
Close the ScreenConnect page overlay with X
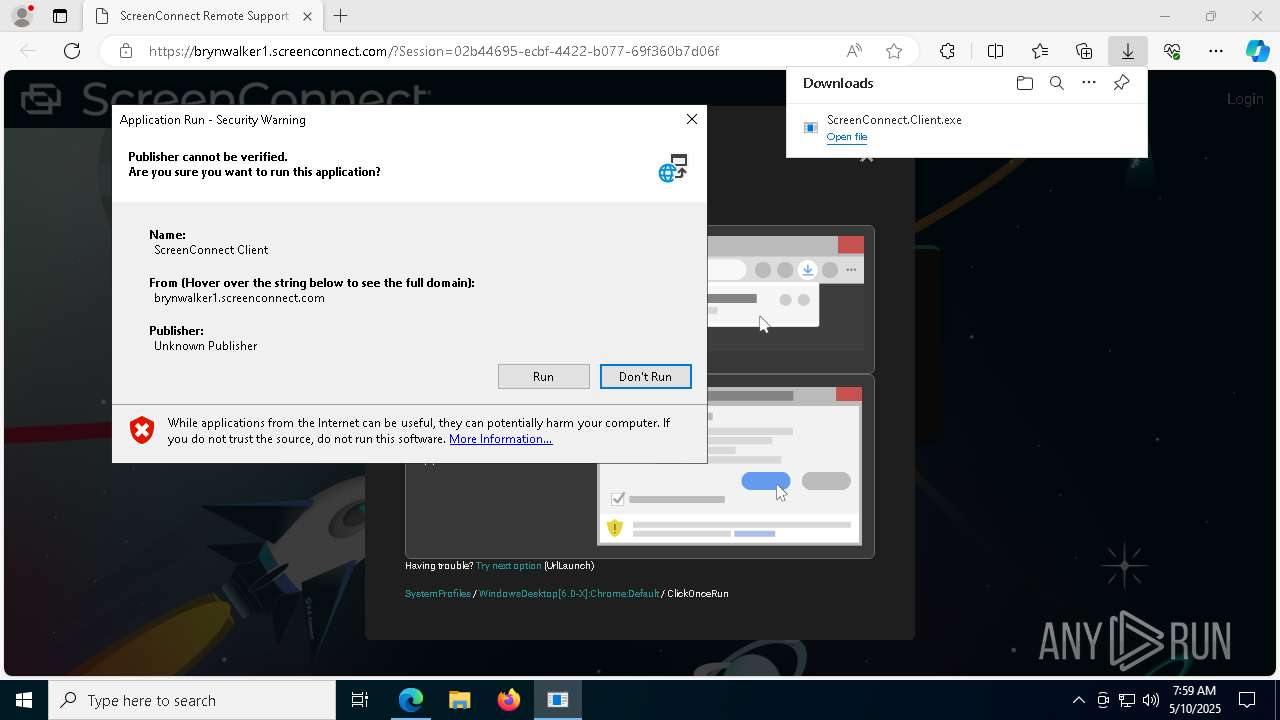(867, 157)
